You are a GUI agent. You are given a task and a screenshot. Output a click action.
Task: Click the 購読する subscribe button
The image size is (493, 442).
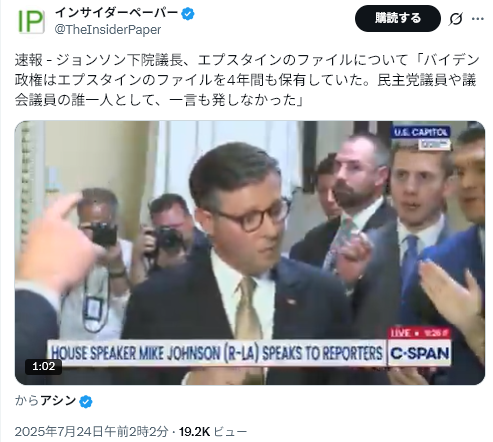pos(398,18)
